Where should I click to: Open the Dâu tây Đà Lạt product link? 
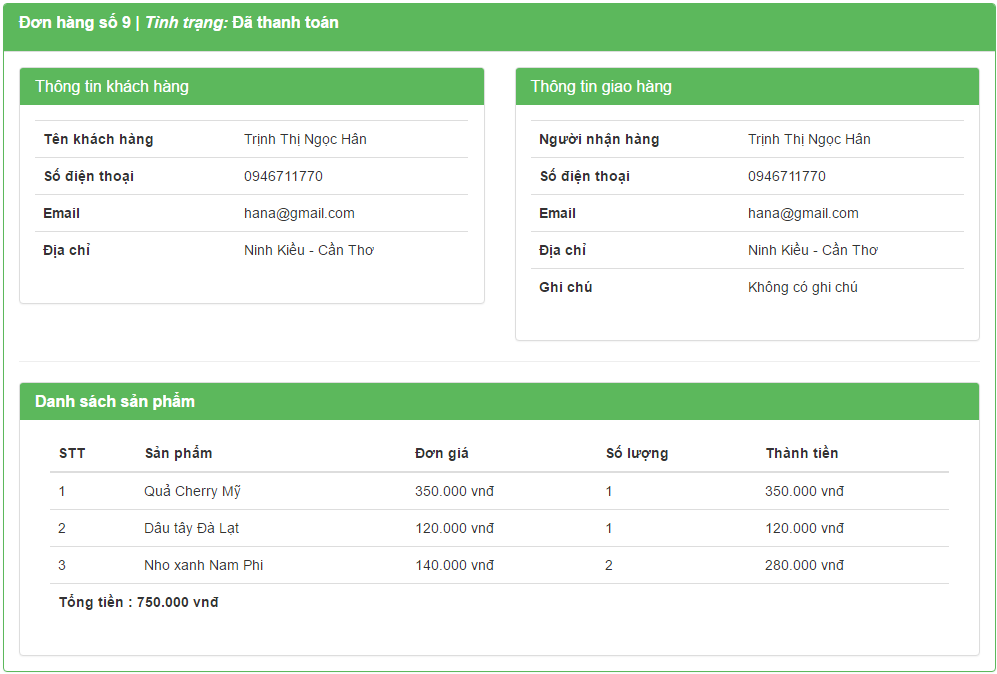(x=194, y=528)
